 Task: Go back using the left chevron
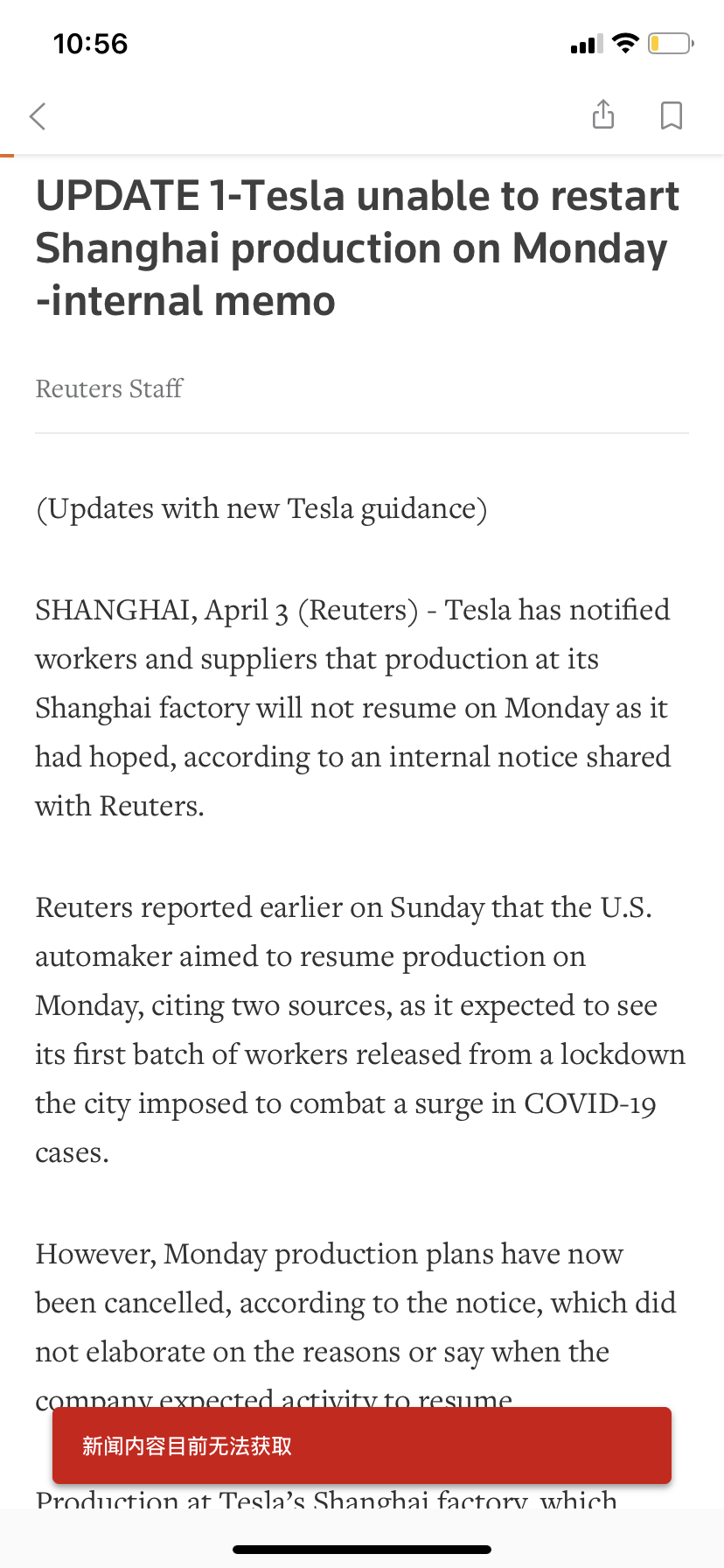click(38, 115)
